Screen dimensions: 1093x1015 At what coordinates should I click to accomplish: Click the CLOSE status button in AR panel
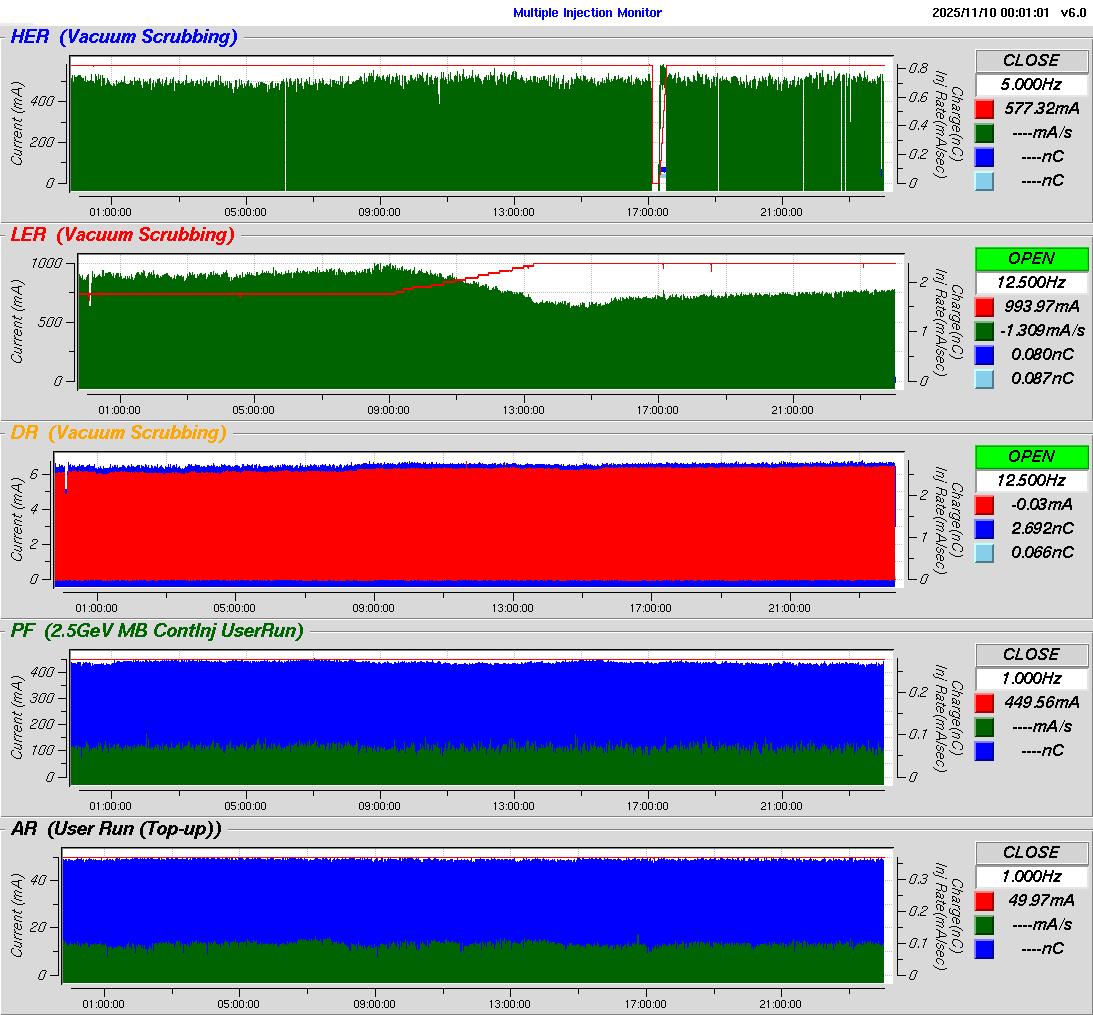pyautogui.click(x=1031, y=852)
